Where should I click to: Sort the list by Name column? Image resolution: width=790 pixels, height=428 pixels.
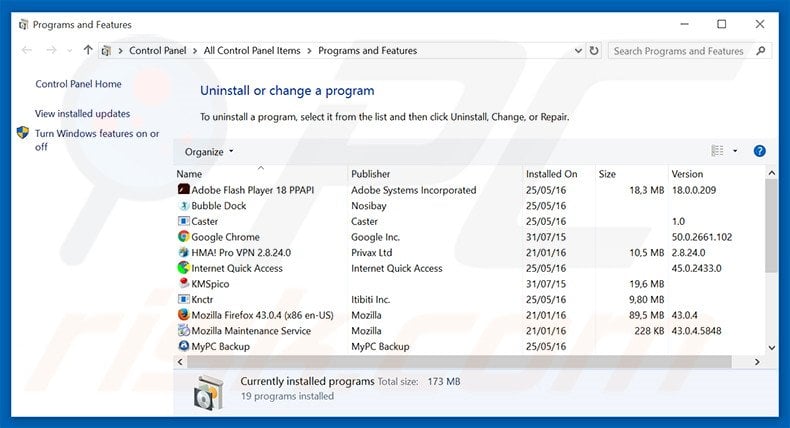tap(189, 174)
